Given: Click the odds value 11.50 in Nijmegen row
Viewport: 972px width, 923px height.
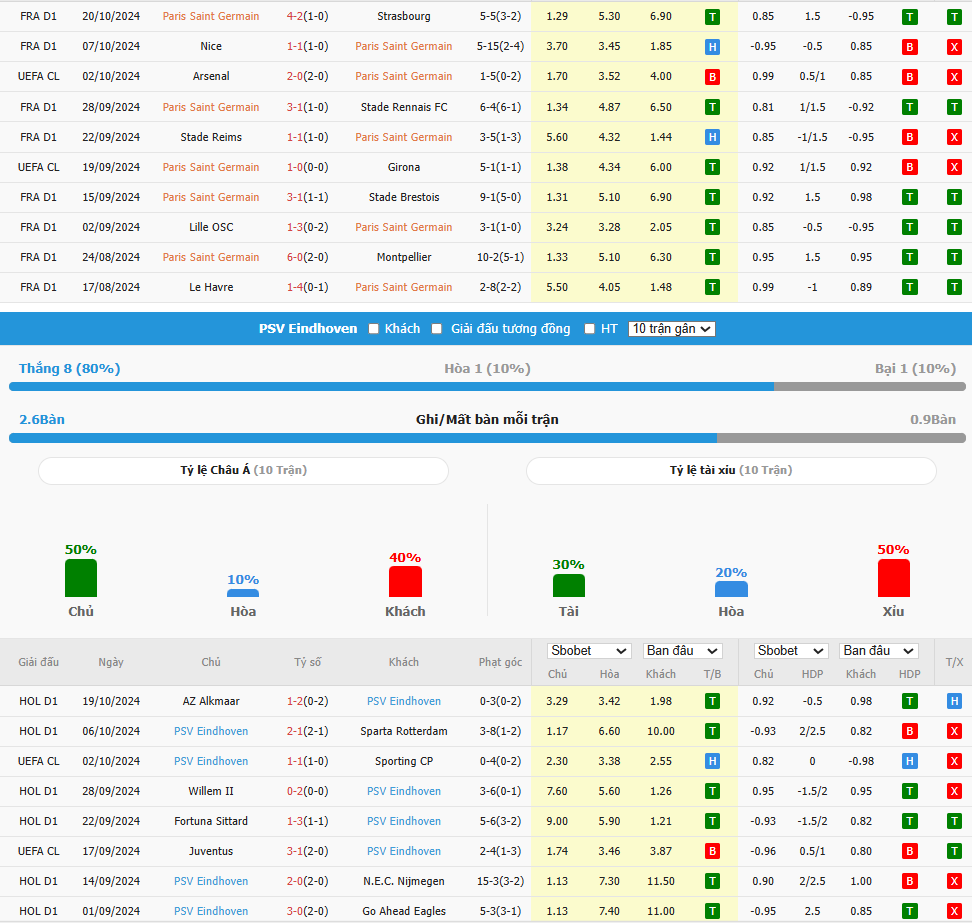Looking at the screenshot, I should pyautogui.click(x=661, y=881).
